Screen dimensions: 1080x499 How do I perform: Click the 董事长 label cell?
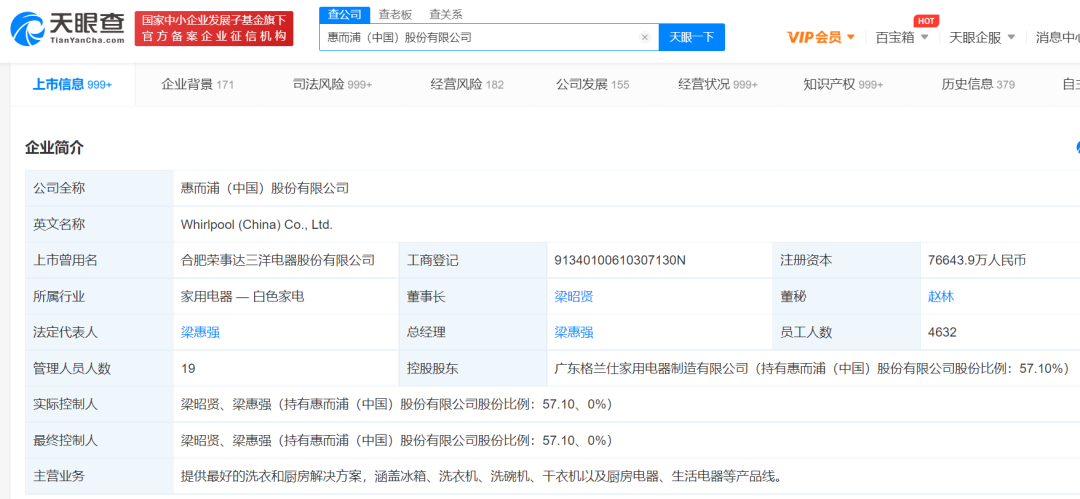472,296
